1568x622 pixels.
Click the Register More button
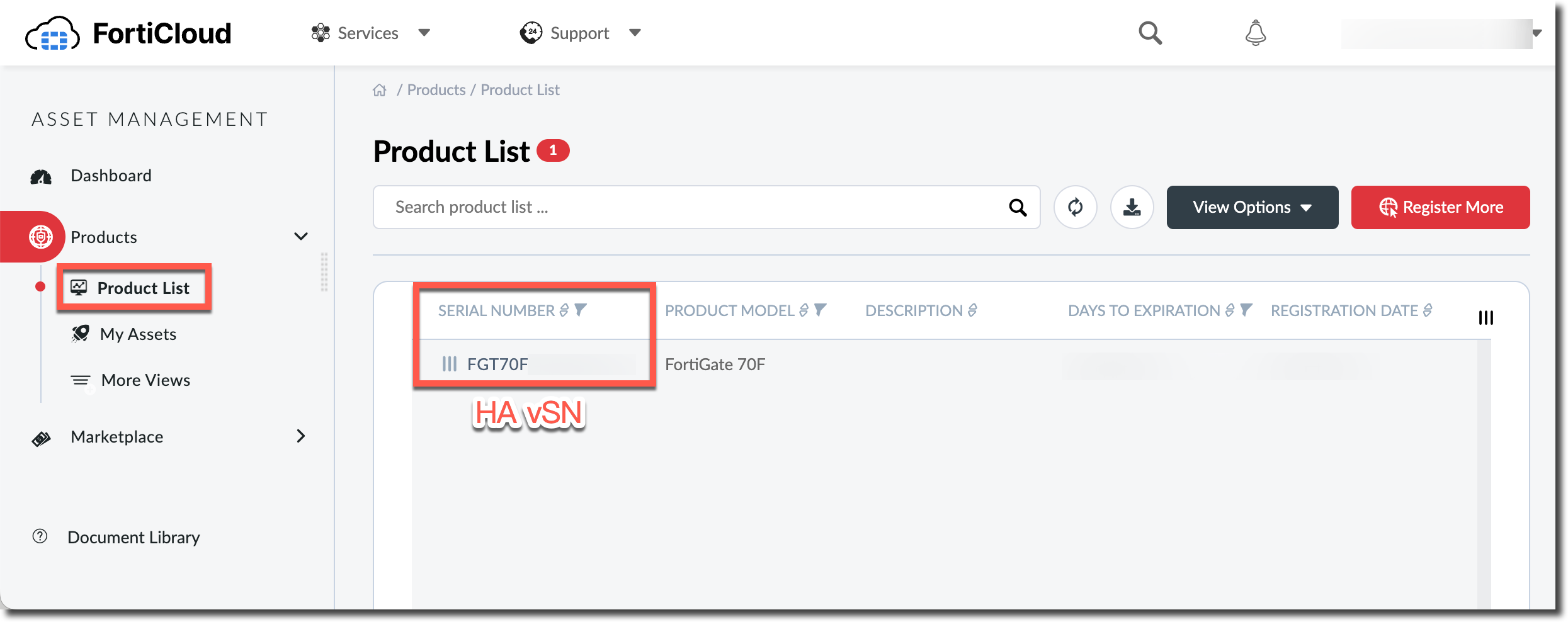(1440, 207)
